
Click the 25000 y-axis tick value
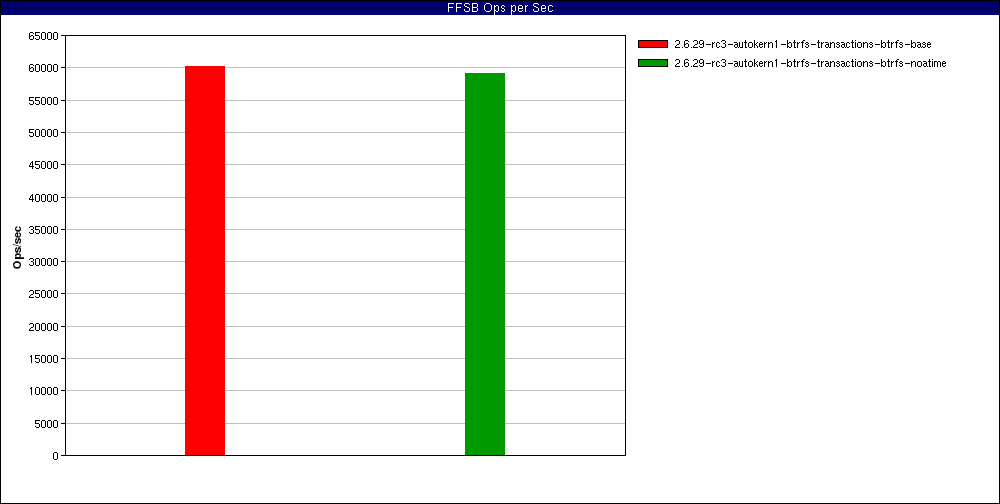(44, 294)
